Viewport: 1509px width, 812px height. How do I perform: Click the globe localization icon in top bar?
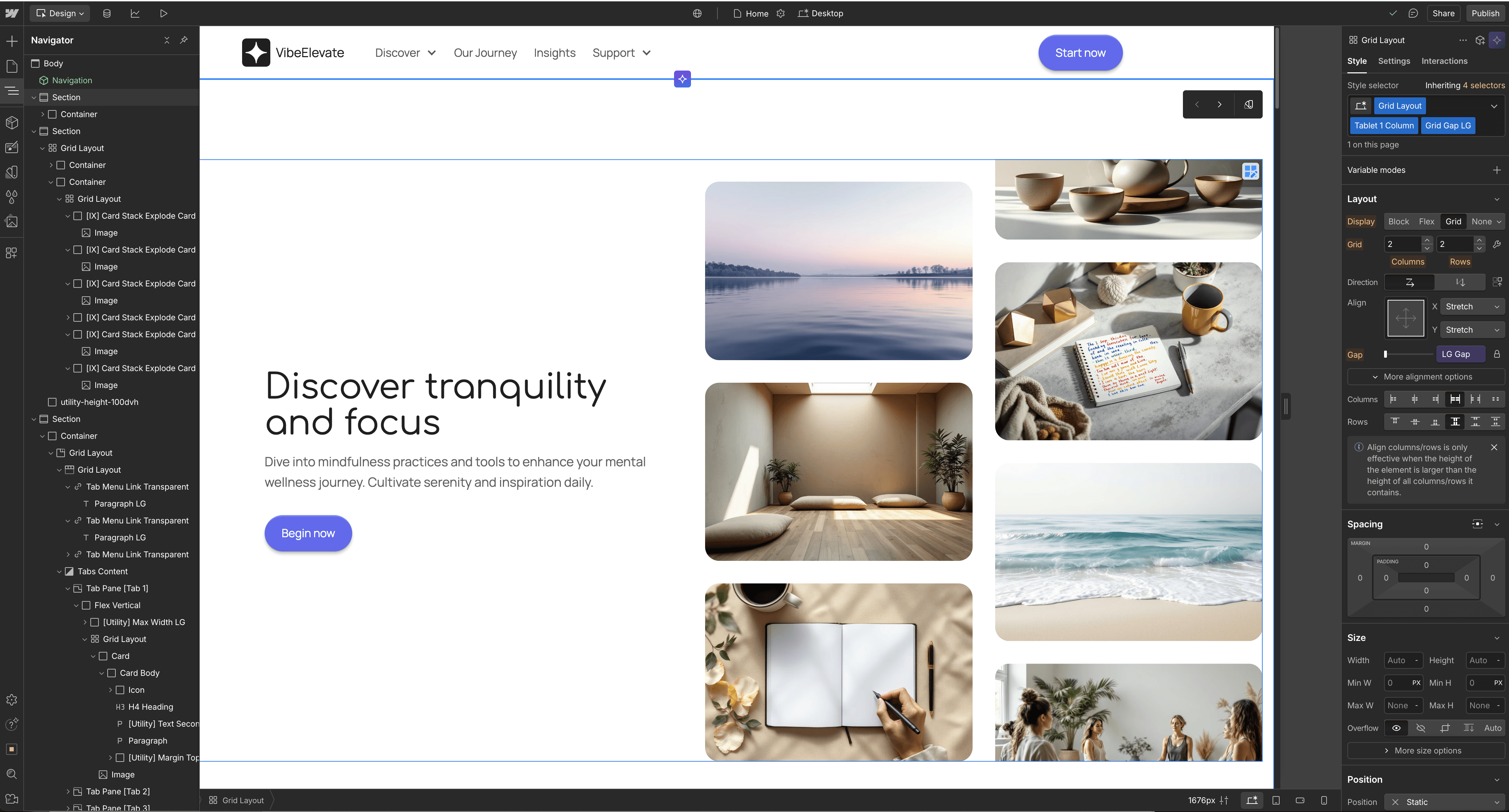click(x=697, y=13)
